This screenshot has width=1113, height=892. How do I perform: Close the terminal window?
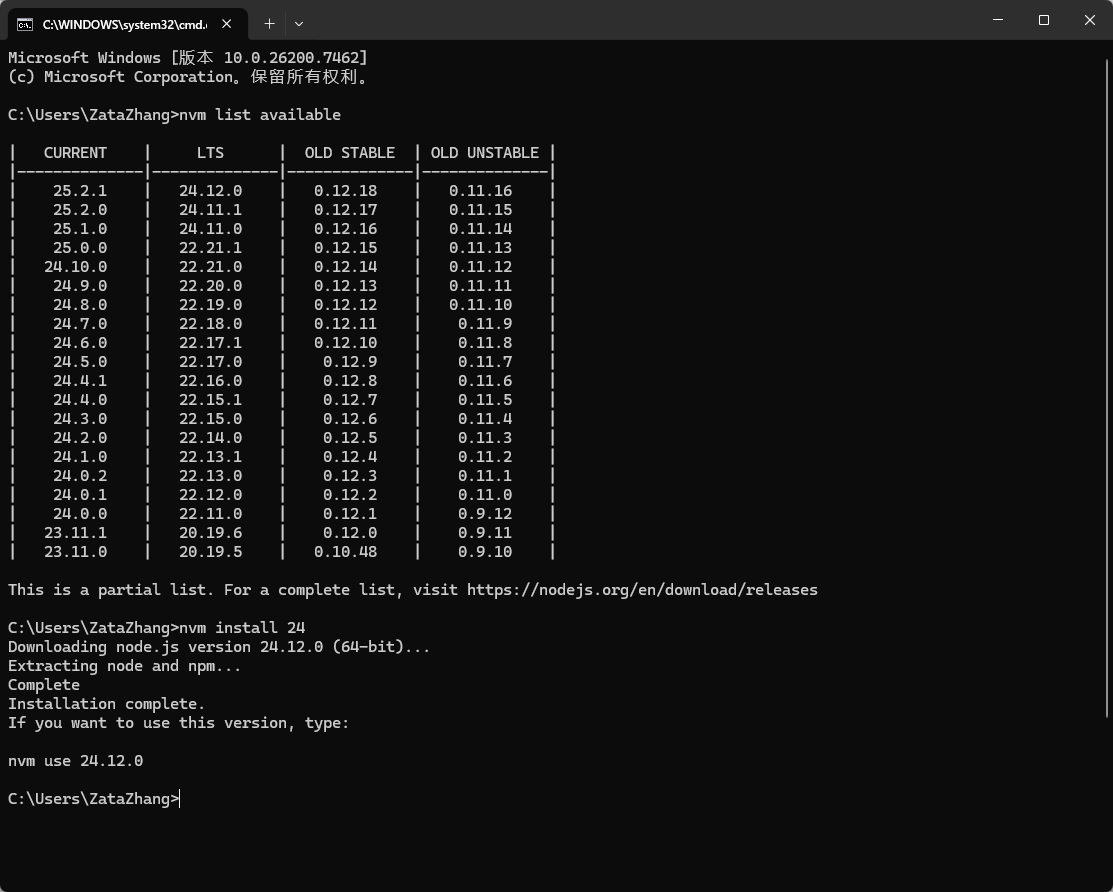pyautogui.click(x=1090, y=20)
